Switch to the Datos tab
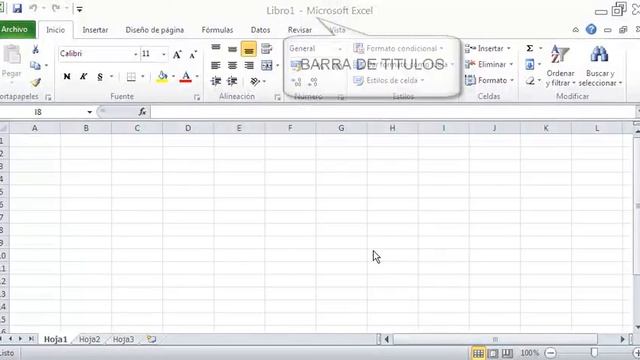 point(260,30)
